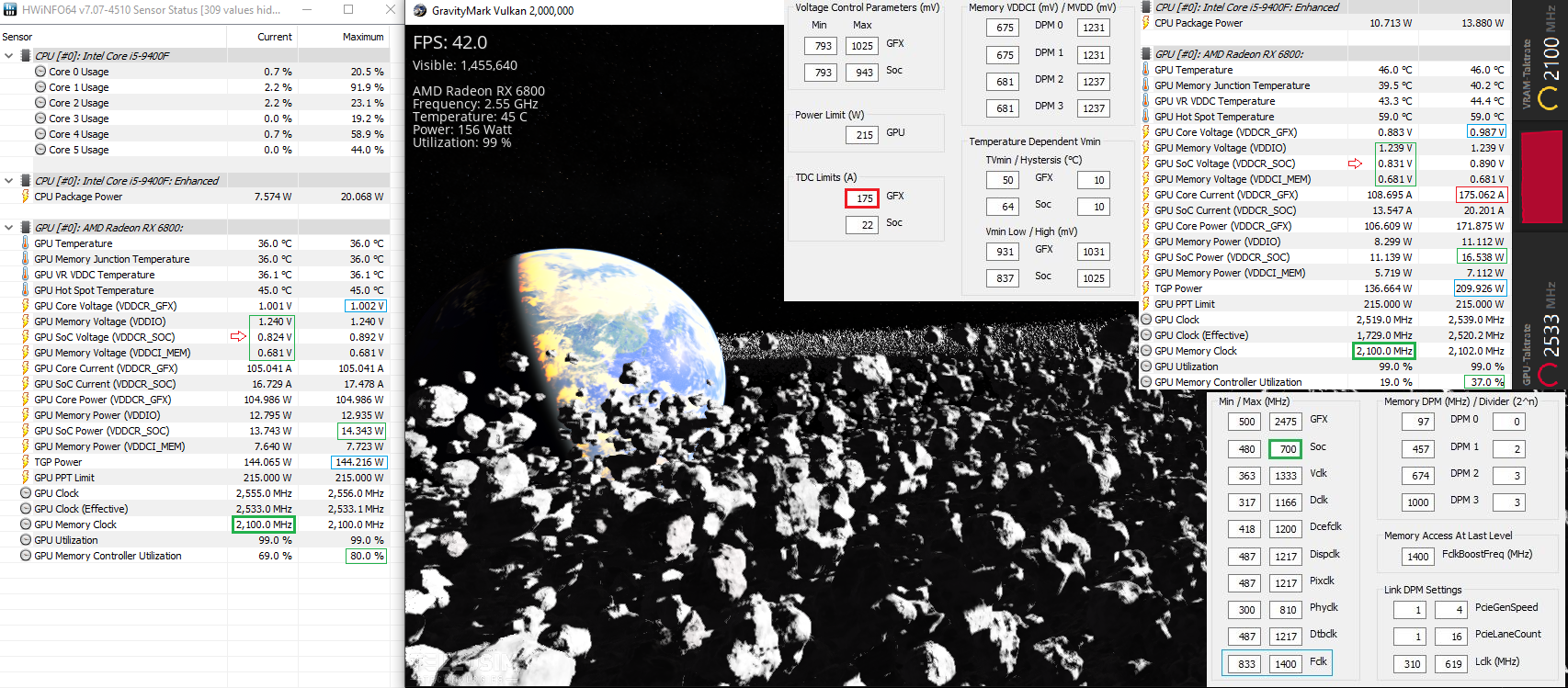This screenshot has height=688, width=1568.
Task: Click the TGP Power maximum value 209.926 W
Action: (x=1480, y=288)
